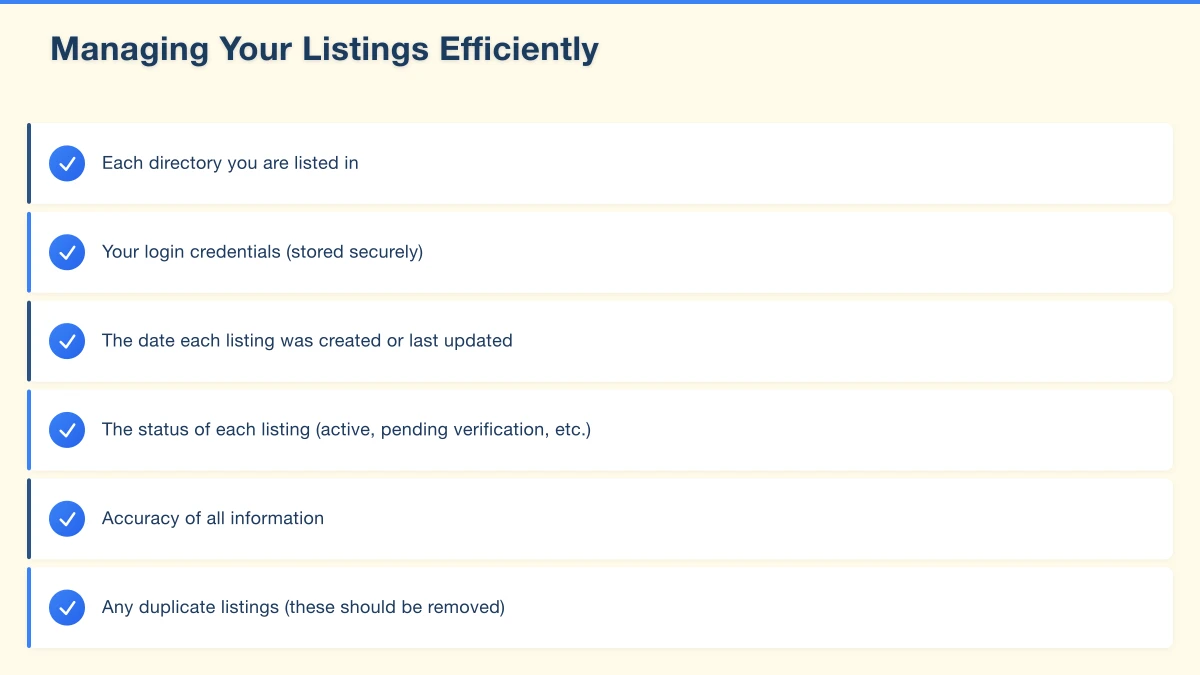The width and height of the screenshot is (1200, 675).
Task: Select the 'Your login credentials (stored securely)' text
Action: coord(262,252)
